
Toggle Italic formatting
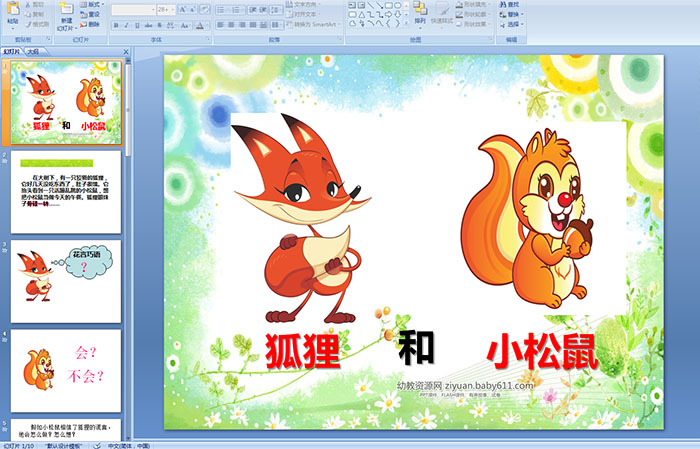click(126, 25)
